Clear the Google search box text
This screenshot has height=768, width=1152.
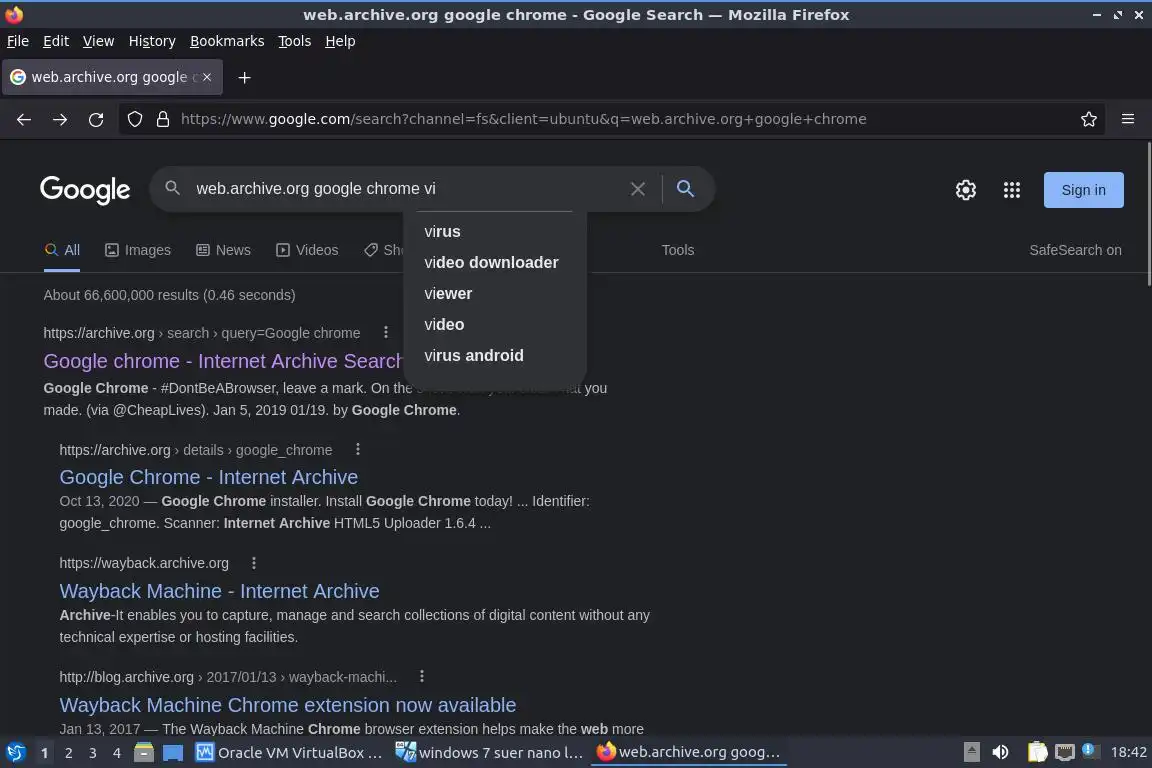pyautogui.click(x=638, y=189)
